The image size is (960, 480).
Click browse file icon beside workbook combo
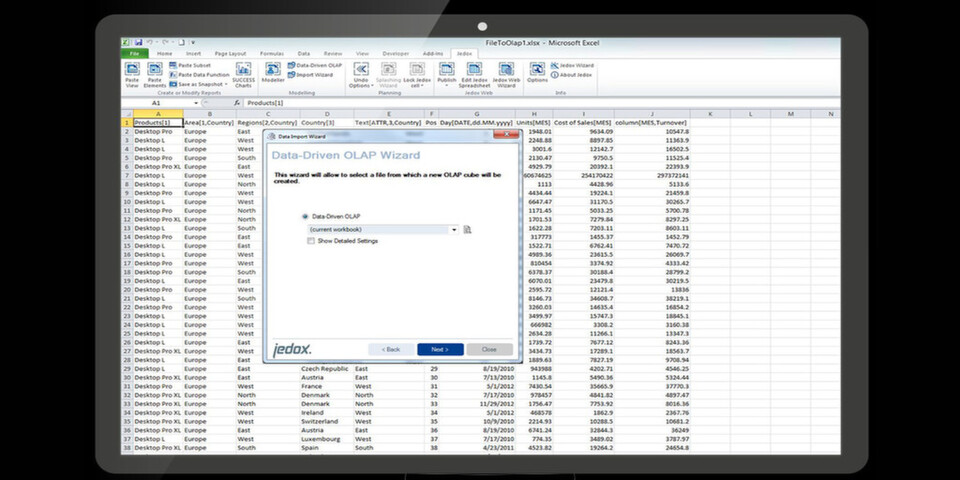coord(467,230)
